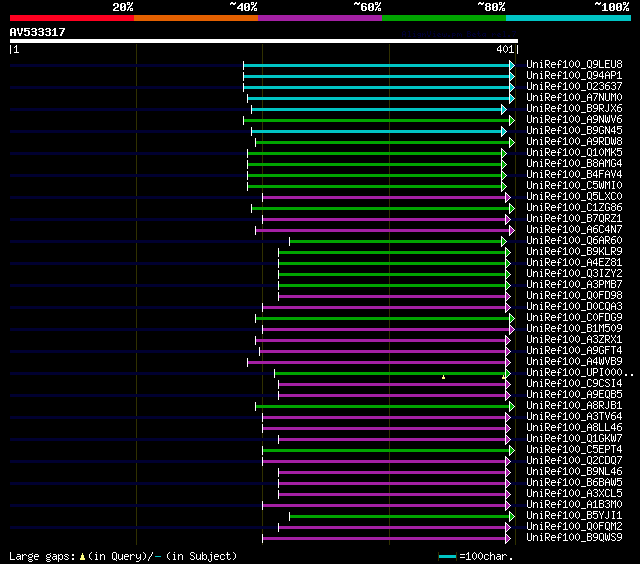The width and height of the screenshot is (640, 564).
Task: Select the UniRef100_A9EQB5 label
Action: tap(574, 395)
